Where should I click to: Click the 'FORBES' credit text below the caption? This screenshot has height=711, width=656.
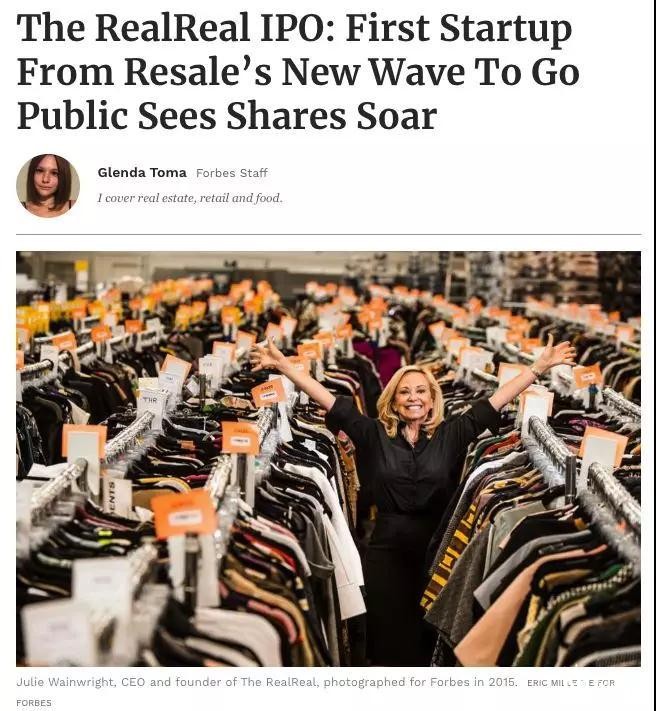34,703
